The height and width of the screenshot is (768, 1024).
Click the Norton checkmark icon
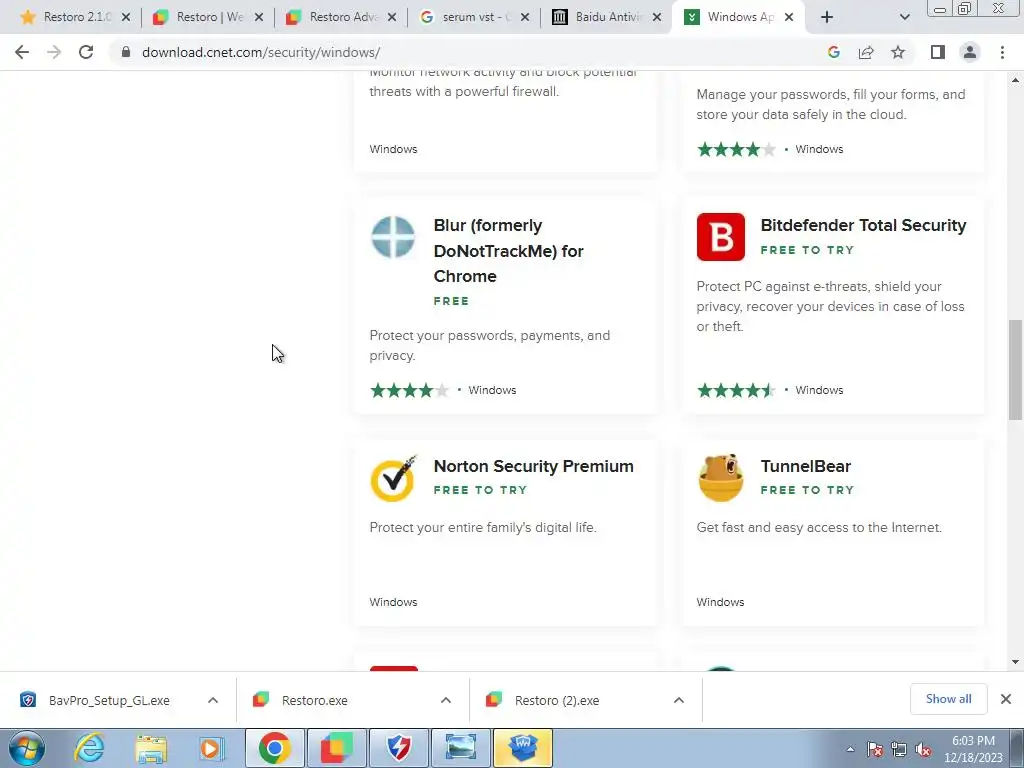coord(393,478)
